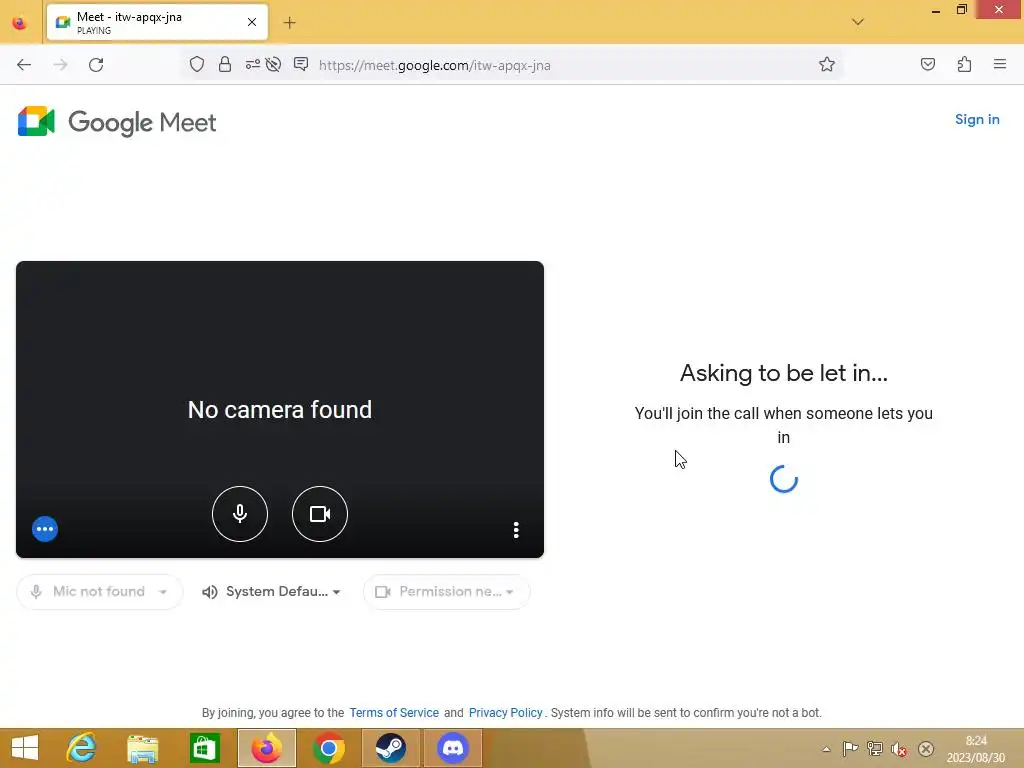Viewport: 1024px width, 768px height.
Task: Select the Meet - itw-apqx-jna tab
Action: pyautogui.click(x=157, y=22)
